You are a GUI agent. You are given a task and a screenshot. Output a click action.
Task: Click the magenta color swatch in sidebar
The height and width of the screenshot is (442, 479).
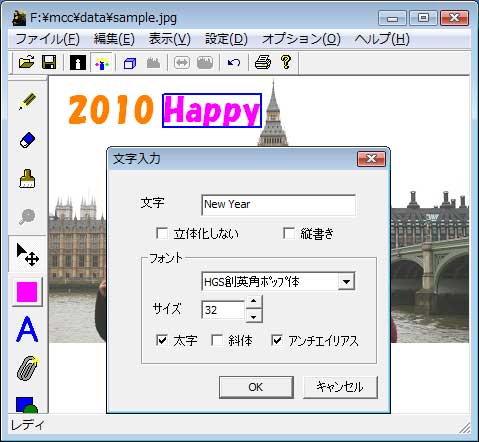coord(27,292)
